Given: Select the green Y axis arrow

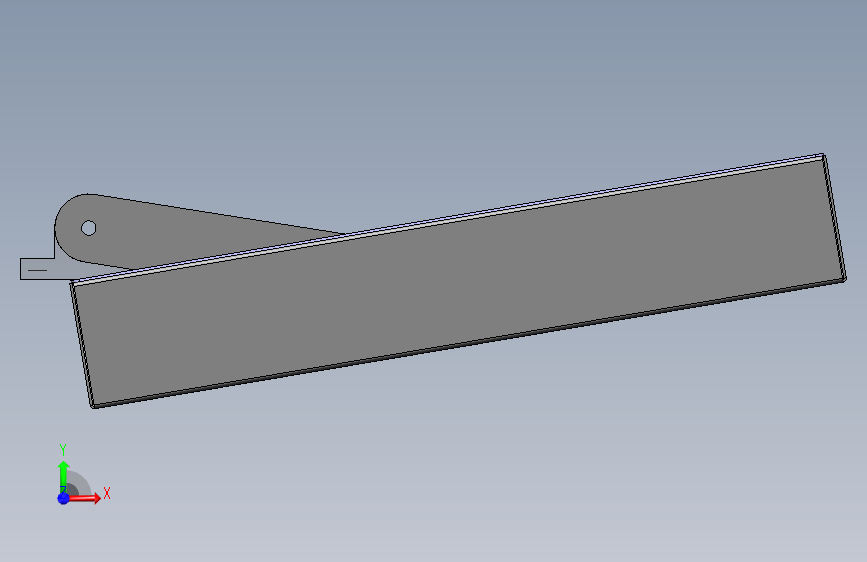Looking at the screenshot, I should coord(64,476).
